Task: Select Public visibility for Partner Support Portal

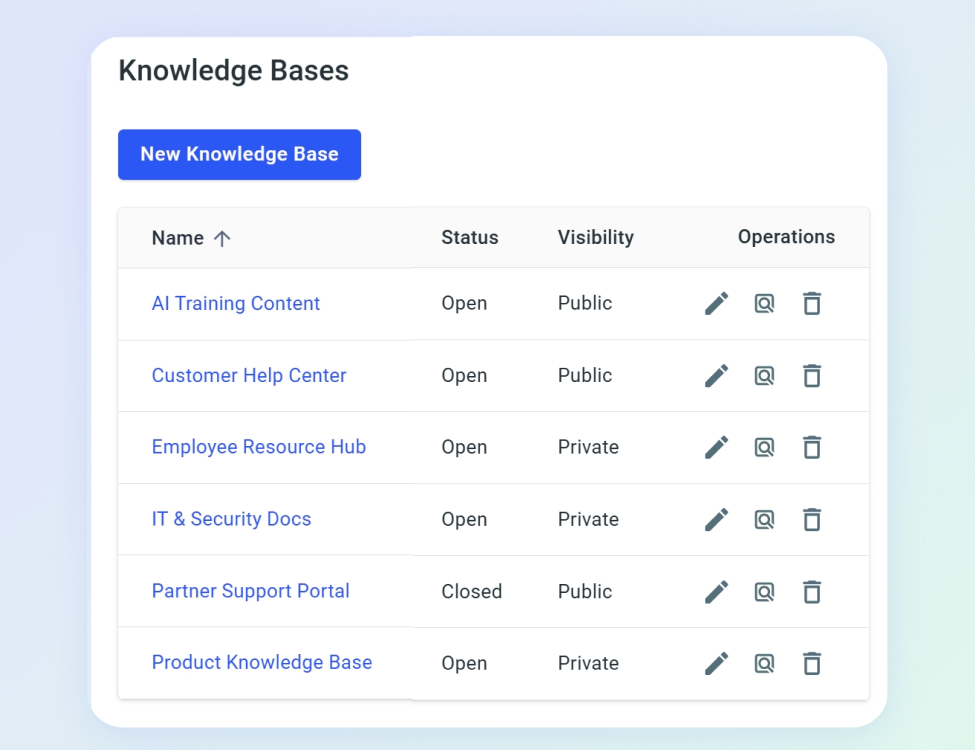Action: 585,591
